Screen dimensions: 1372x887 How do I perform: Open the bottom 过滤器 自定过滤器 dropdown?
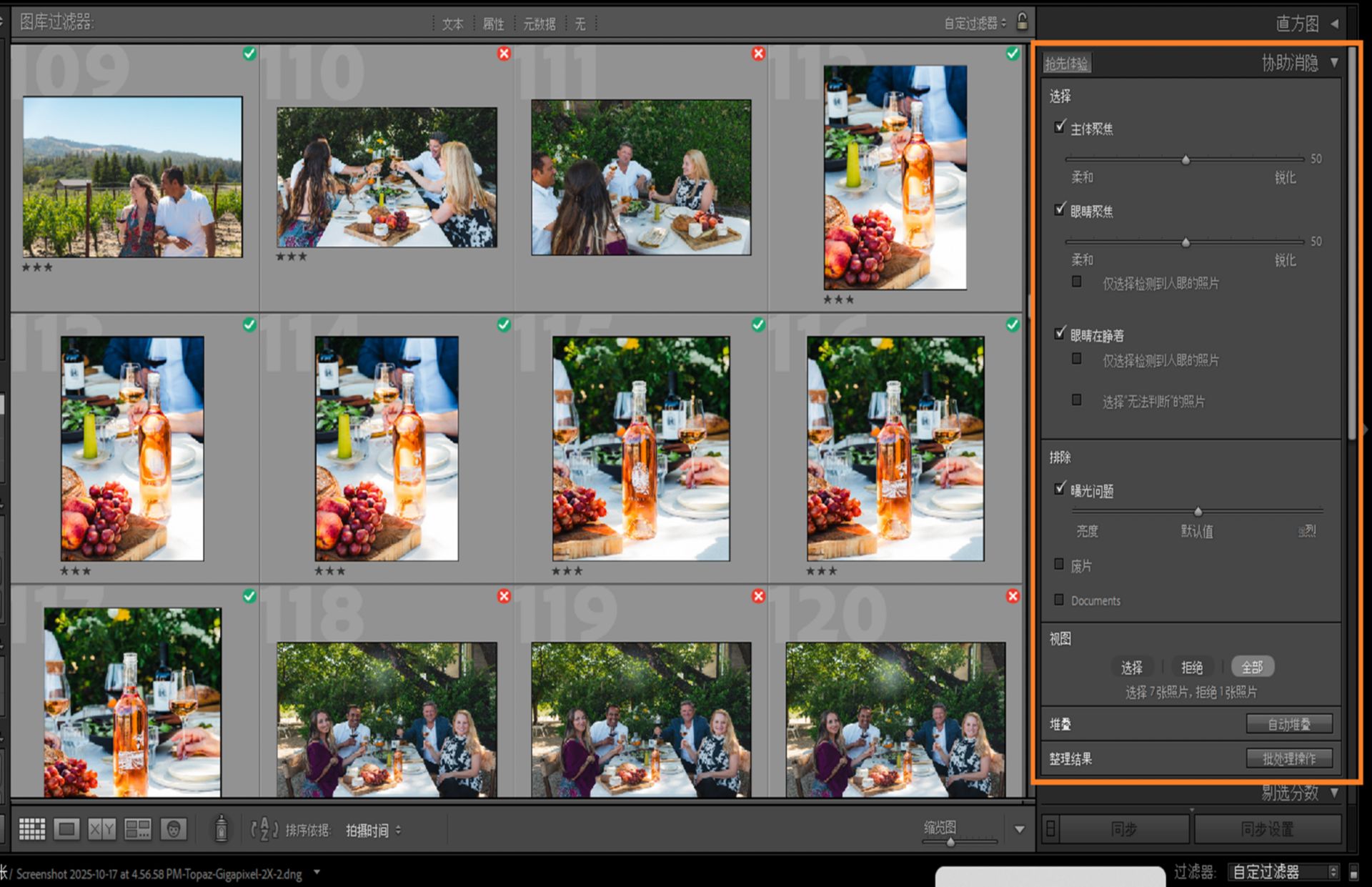[x=1283, y=872]
